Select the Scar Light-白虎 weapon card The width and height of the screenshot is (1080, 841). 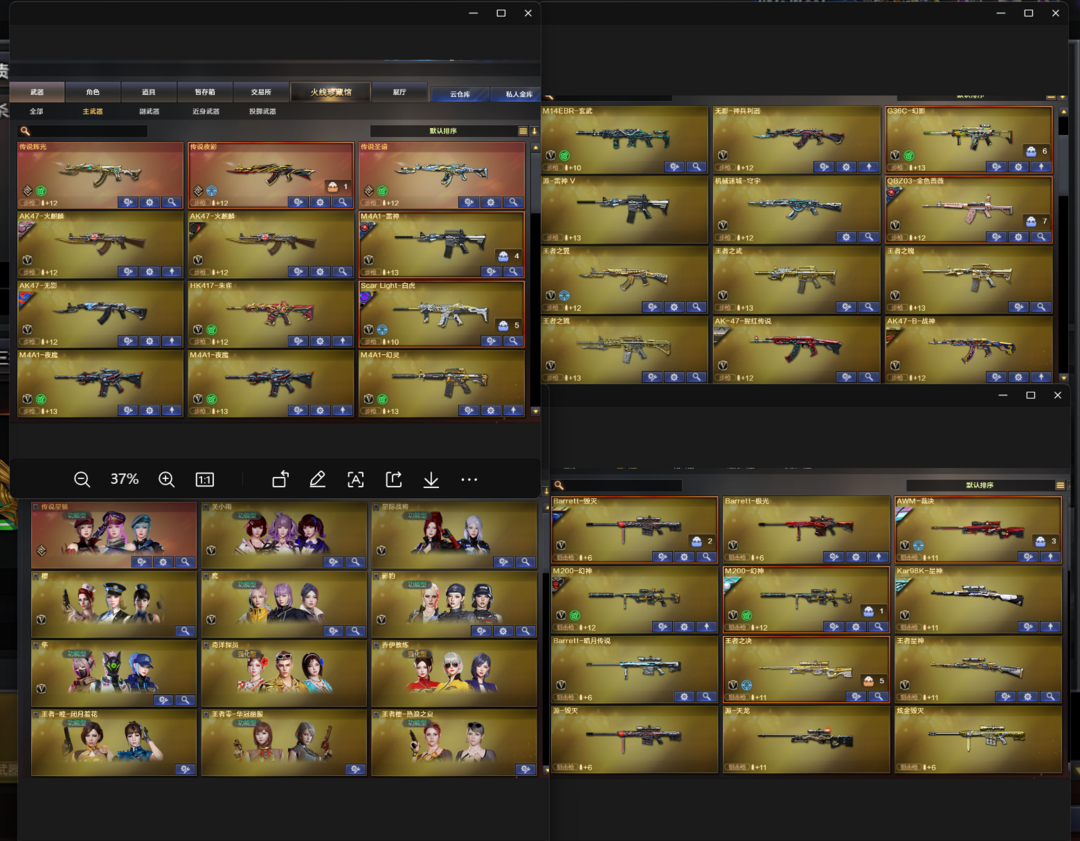[x=442, y=313]
